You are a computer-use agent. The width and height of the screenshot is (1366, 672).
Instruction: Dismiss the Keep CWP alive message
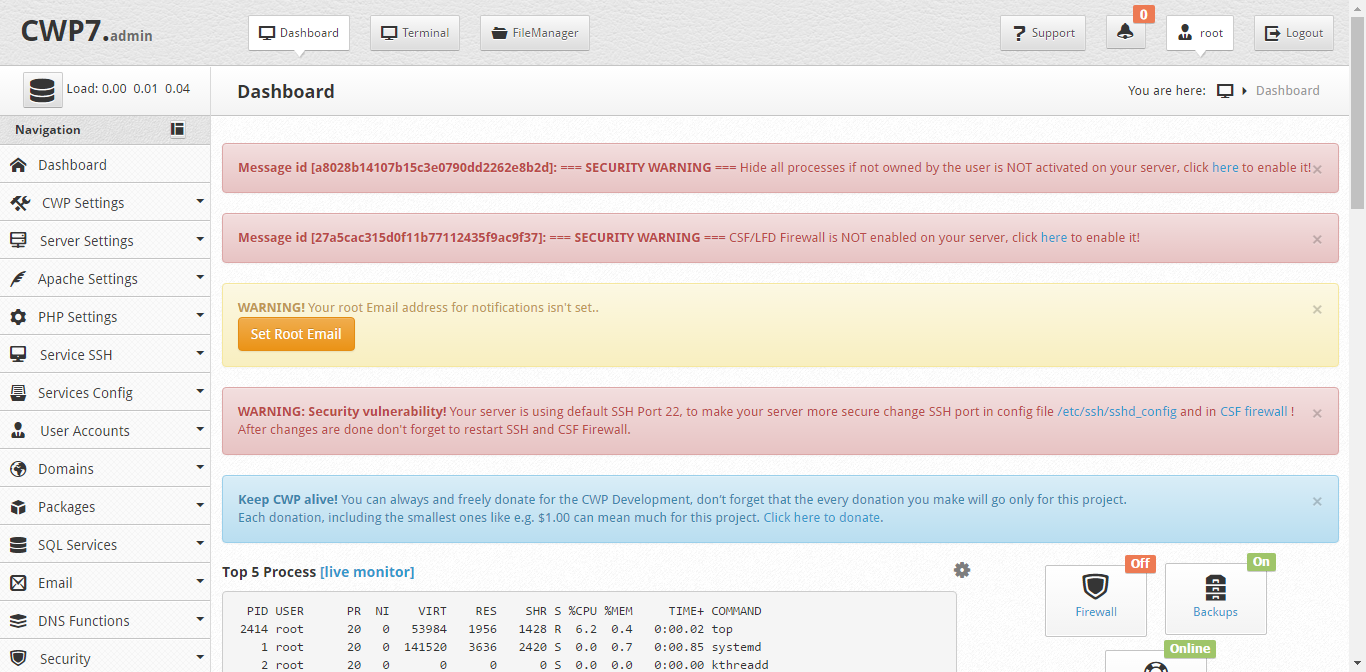click(x=1317, y=501)
